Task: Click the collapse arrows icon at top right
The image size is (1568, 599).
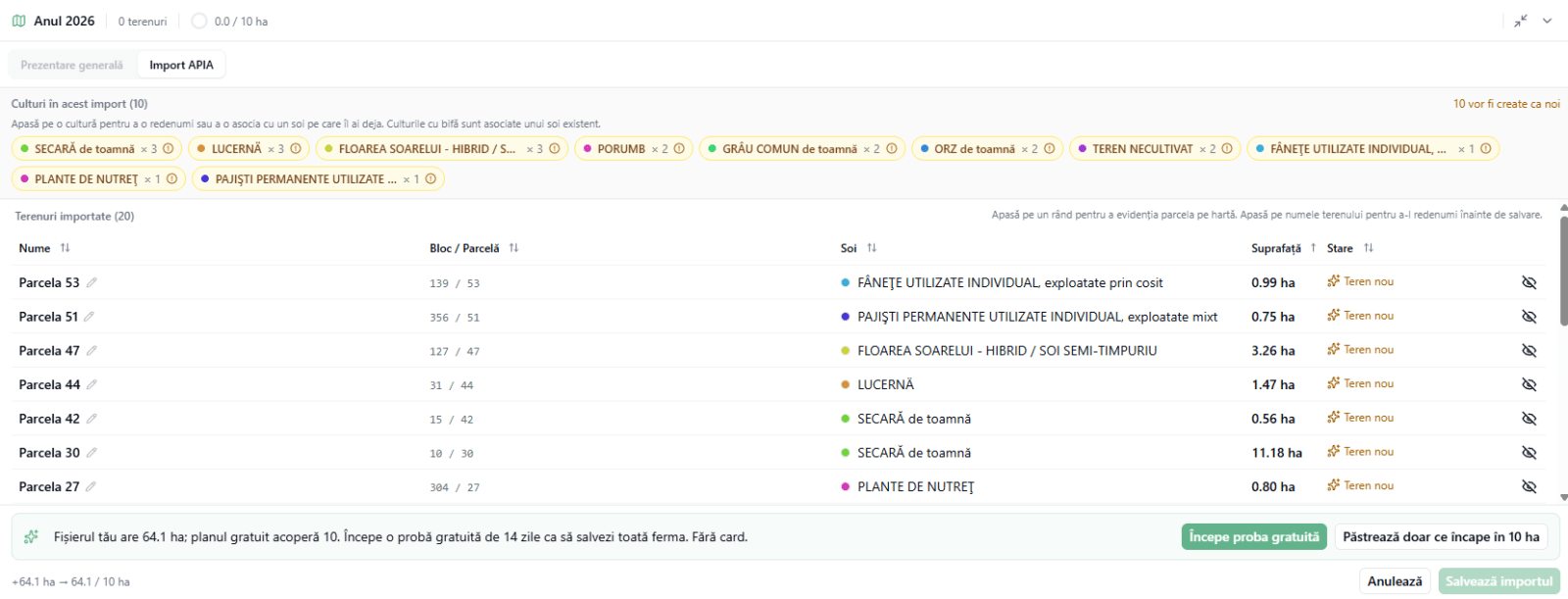Action: click(x=1521, y=21)
